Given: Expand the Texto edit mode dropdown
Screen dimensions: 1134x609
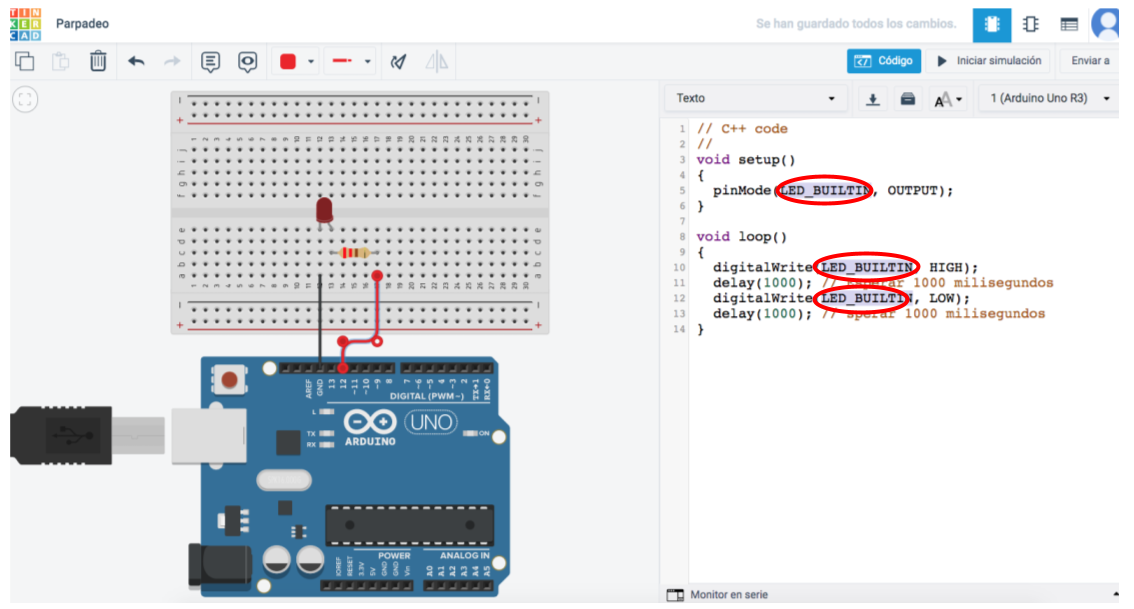Looking at the screenshot, I should click(755, 99).
